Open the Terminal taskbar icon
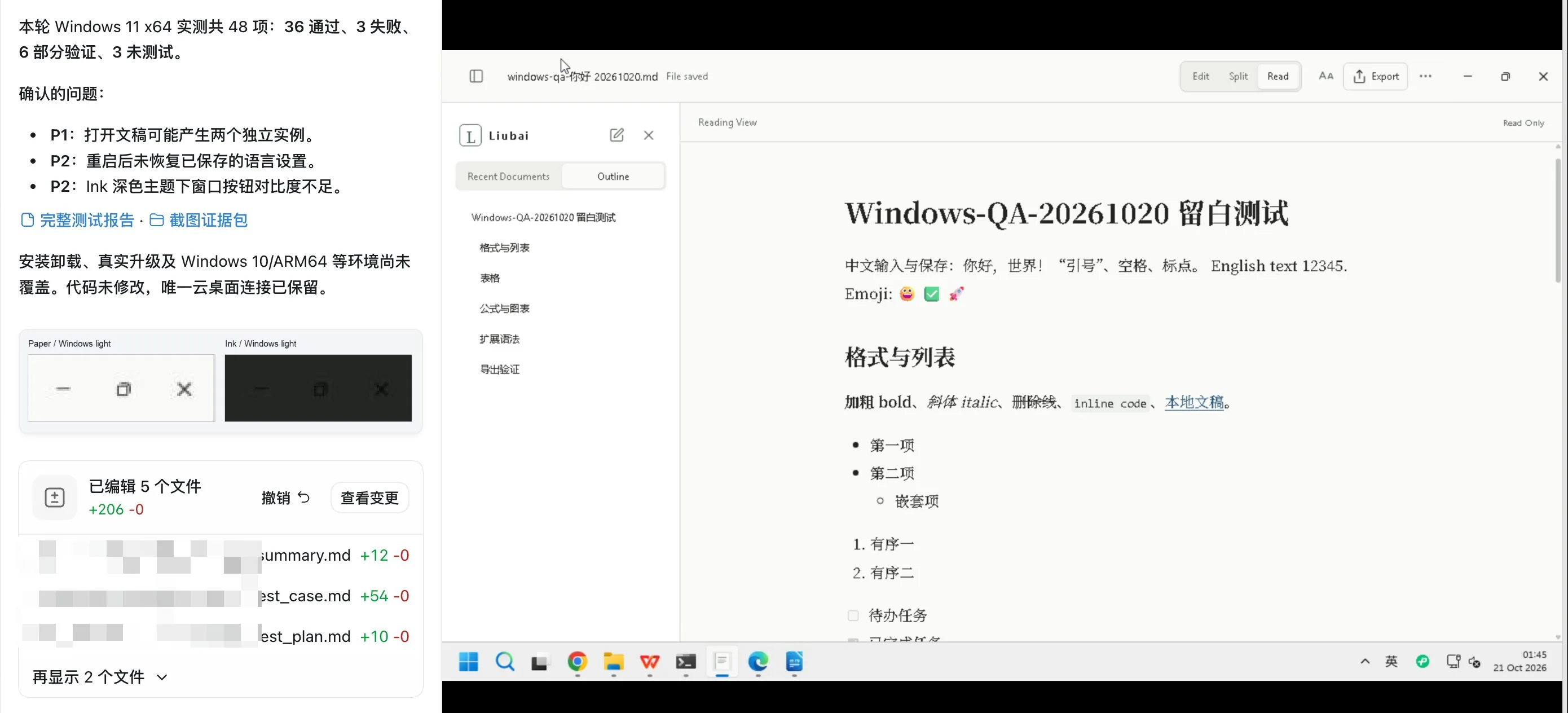 pos(686,661)
